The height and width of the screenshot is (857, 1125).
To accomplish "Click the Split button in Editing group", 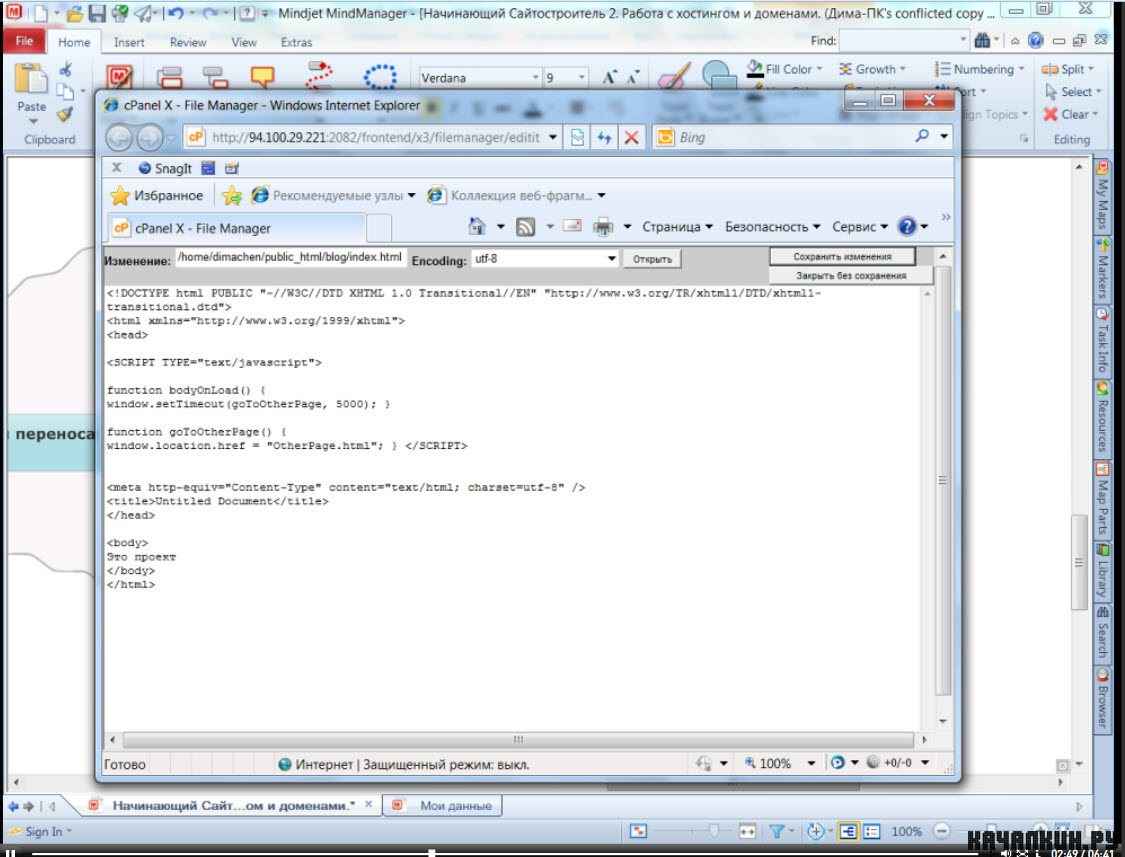I will point(1068,69).
